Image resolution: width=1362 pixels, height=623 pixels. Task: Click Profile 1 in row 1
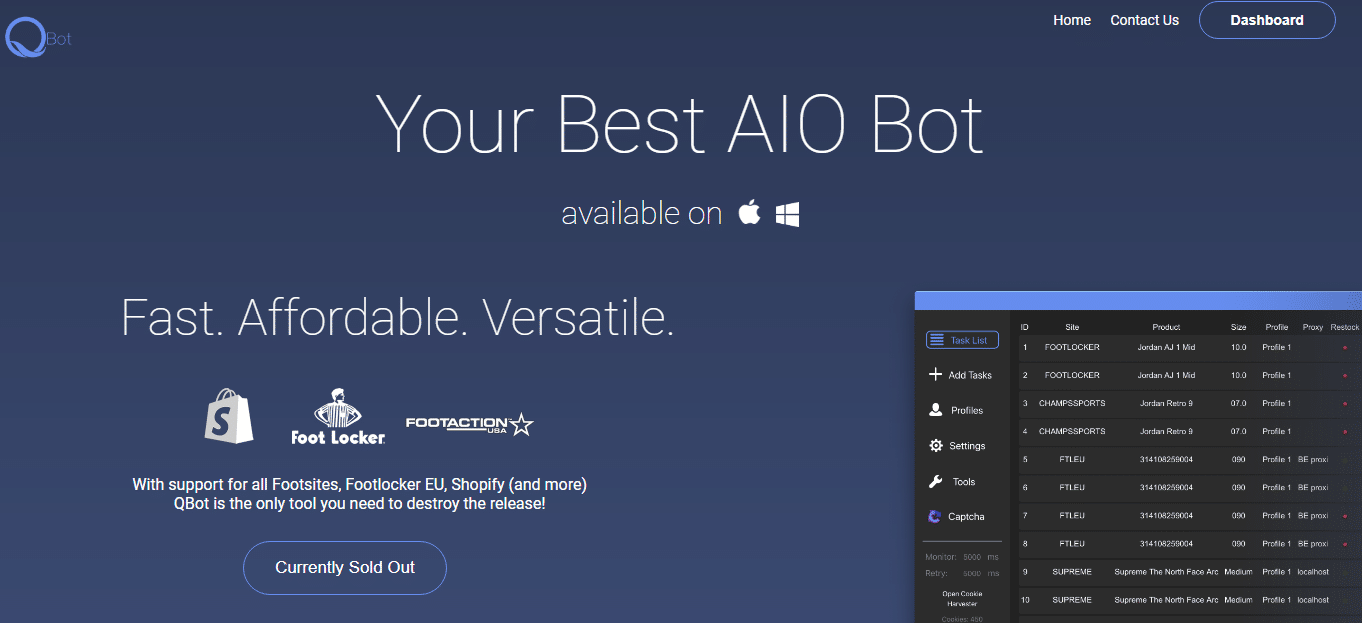(1277, 348)
